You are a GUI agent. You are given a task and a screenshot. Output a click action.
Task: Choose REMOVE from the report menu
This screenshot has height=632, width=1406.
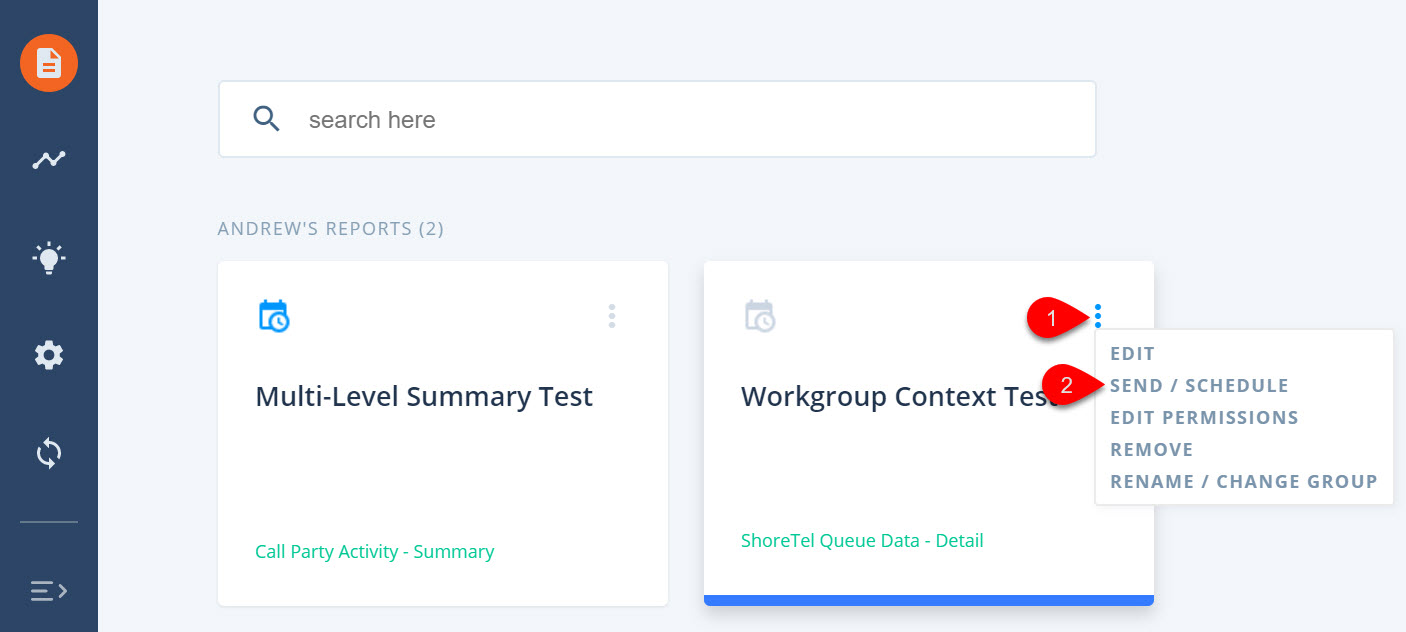pos(1152,450)
